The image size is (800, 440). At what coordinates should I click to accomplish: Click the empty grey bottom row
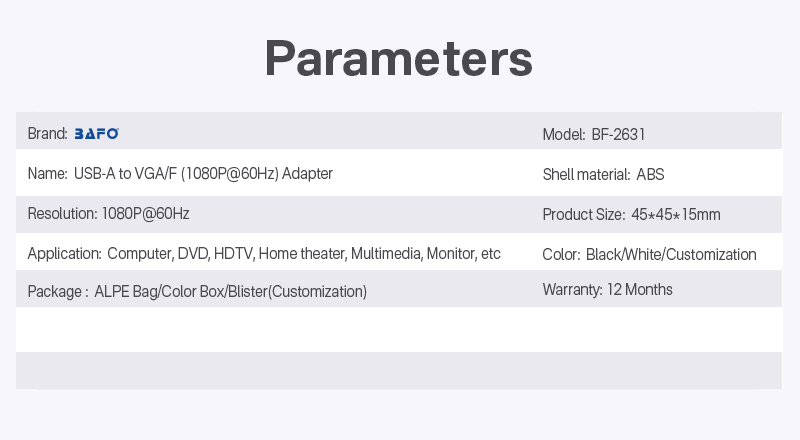click(x=399, y=371)
